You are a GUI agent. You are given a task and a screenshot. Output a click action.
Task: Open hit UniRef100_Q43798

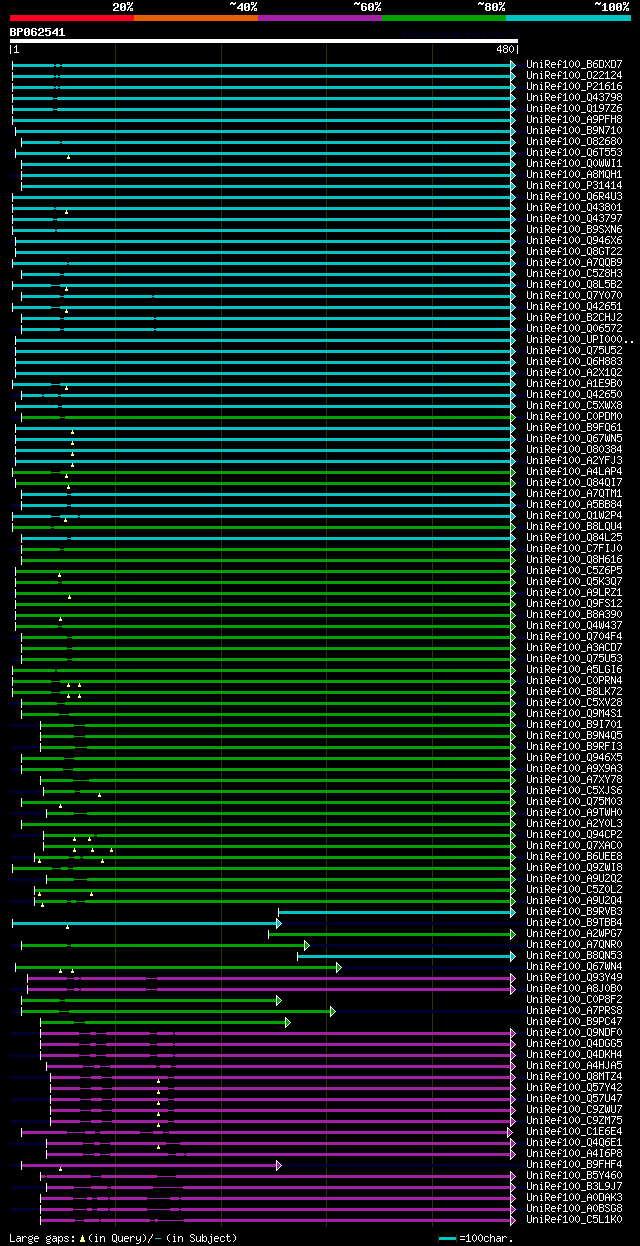pyautogui.click(x=576, y=97)
